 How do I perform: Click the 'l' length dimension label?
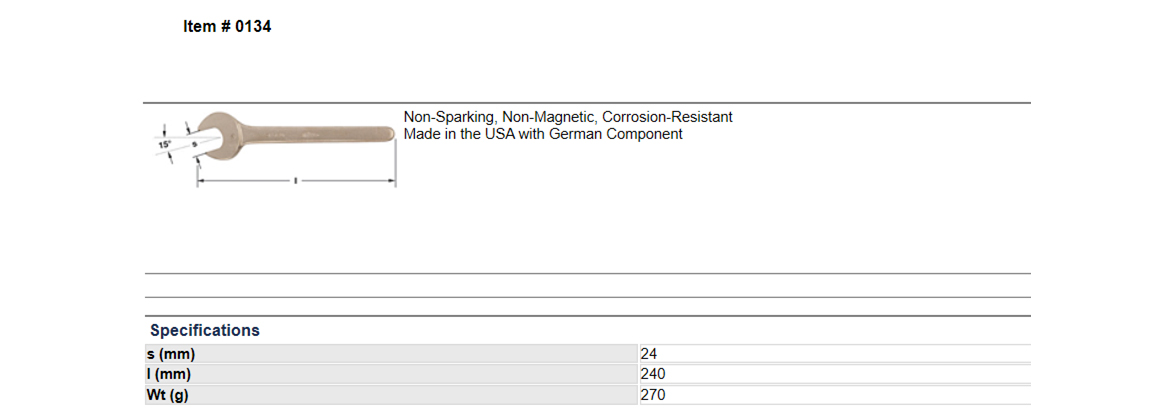tap(296, 180)
